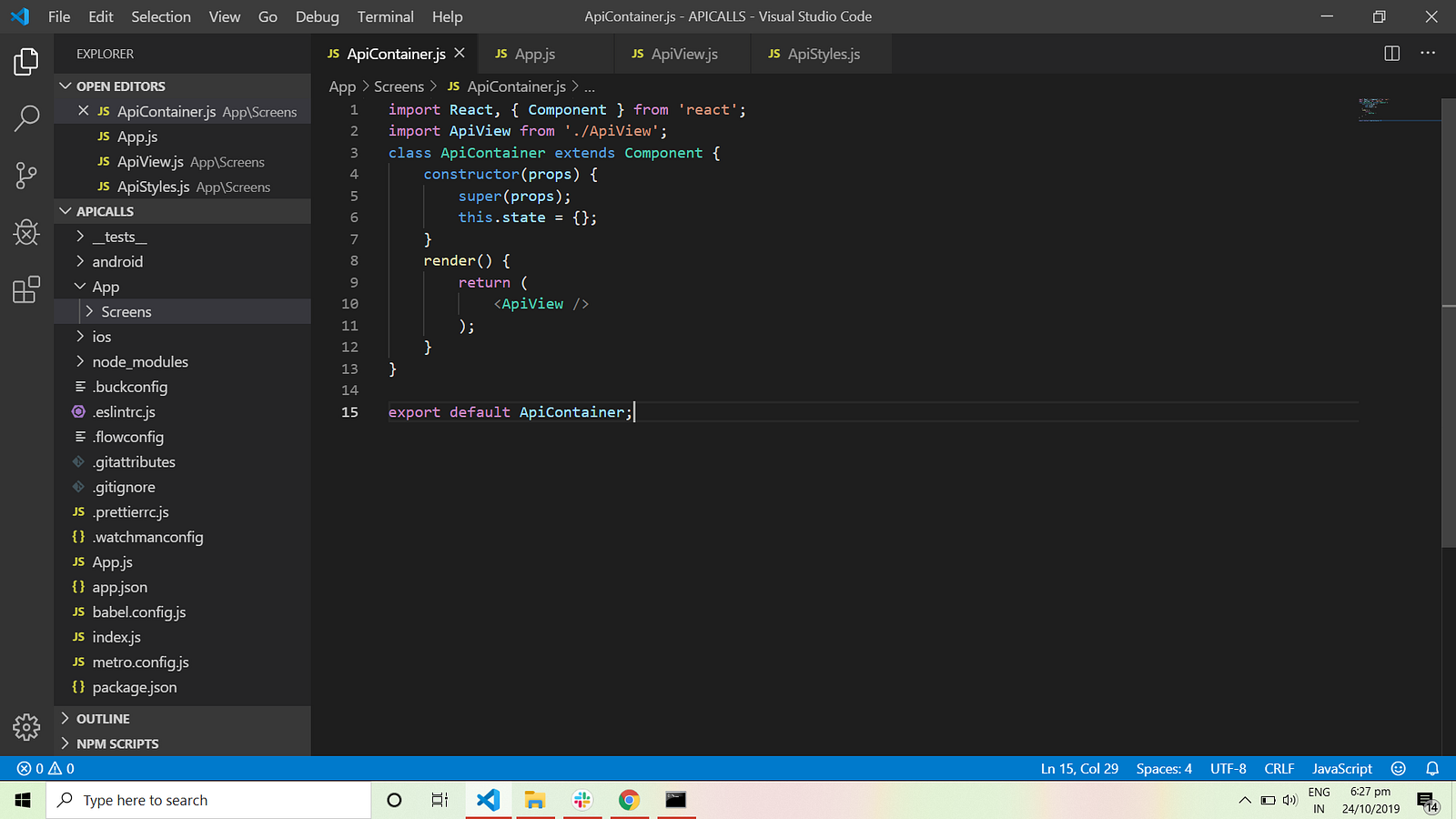Close ApiContainer.js in Open Editors list
Screen dimensions: 1456x819
pos(84,111)
